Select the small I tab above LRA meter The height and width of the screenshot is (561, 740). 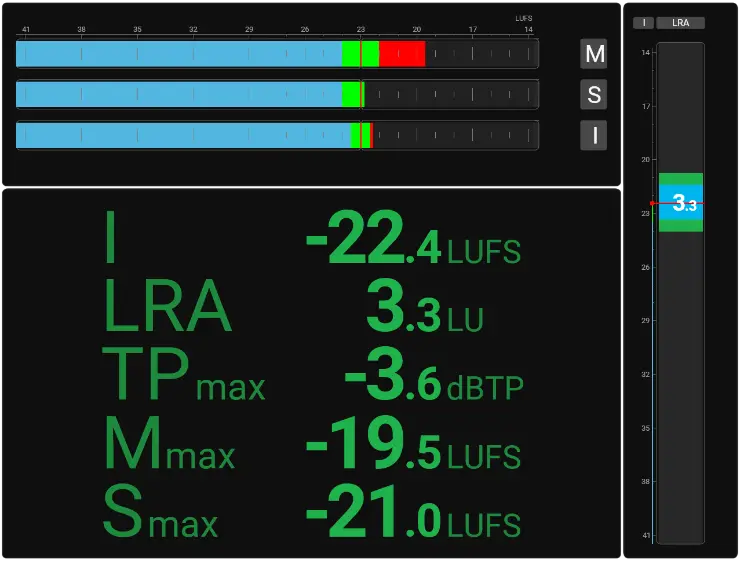click(645, 23)
